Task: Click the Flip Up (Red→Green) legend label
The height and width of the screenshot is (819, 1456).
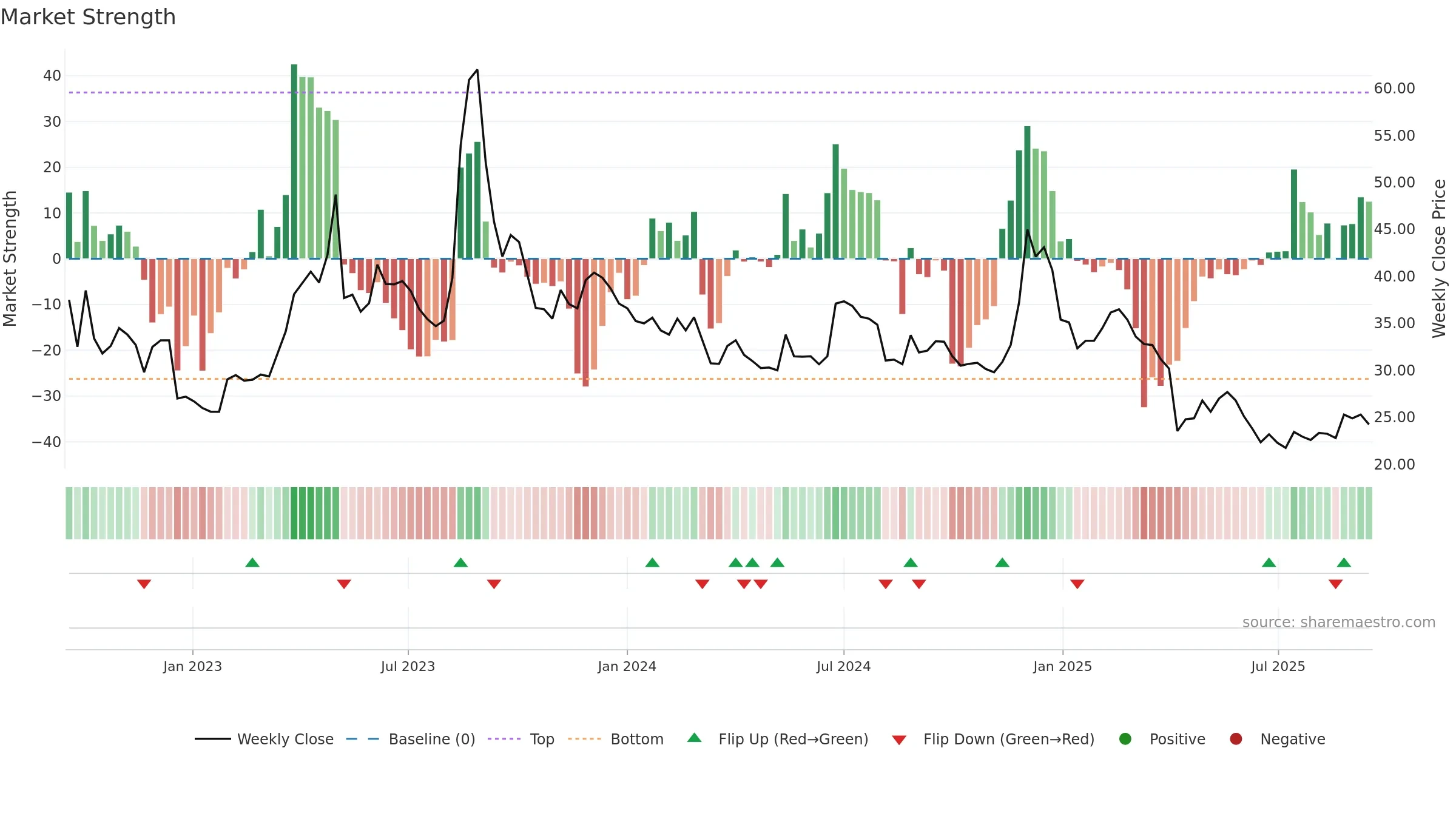Action: coord(794,739)
